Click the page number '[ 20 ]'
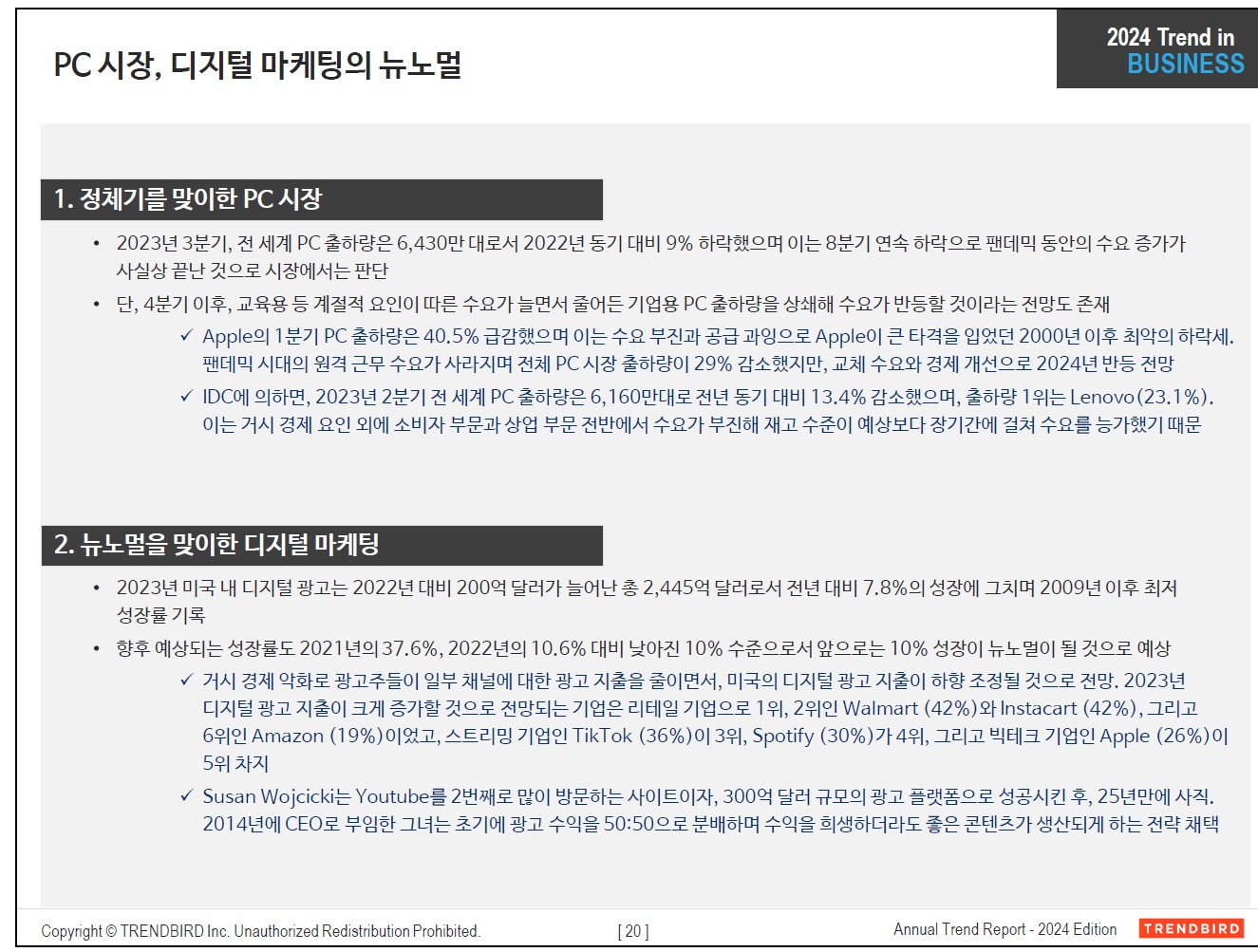 click(x=633, y=931)
